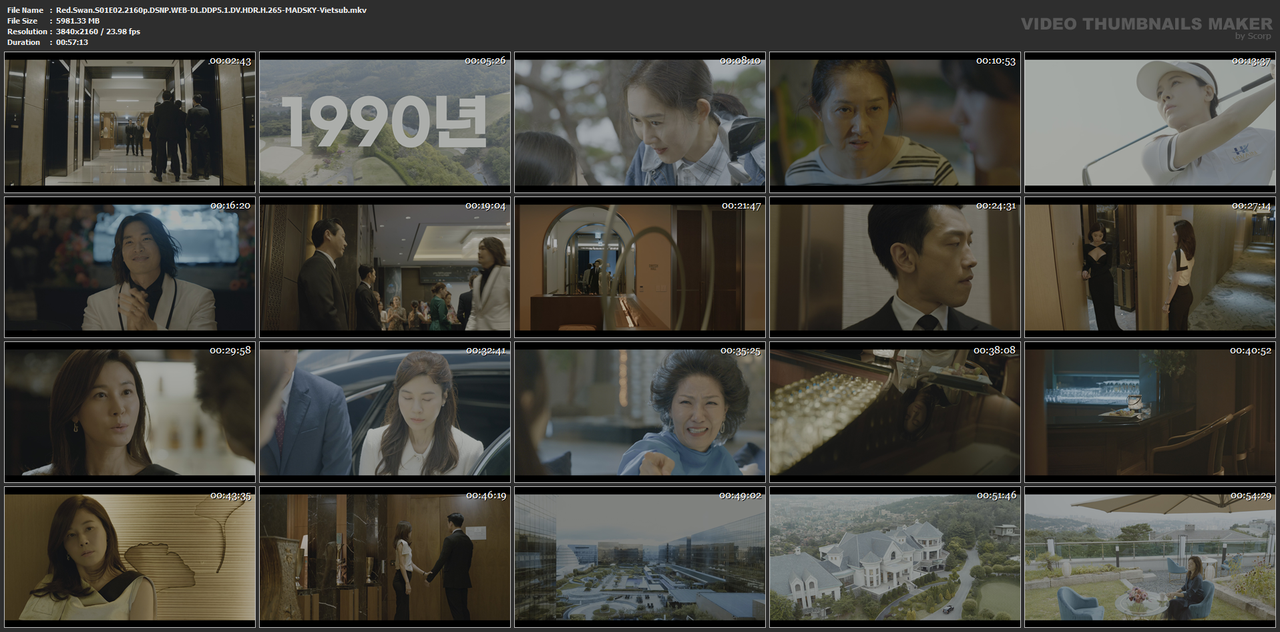
Task: Open the thumbnail stamped 00:35:25
Action: 640,411
